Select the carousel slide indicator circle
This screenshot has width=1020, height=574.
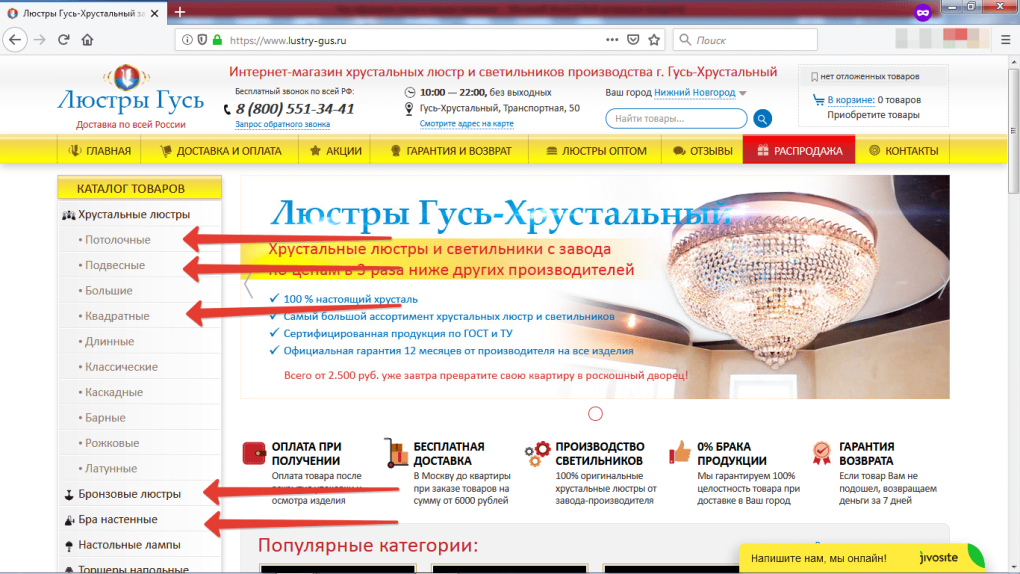coord(595,413)
